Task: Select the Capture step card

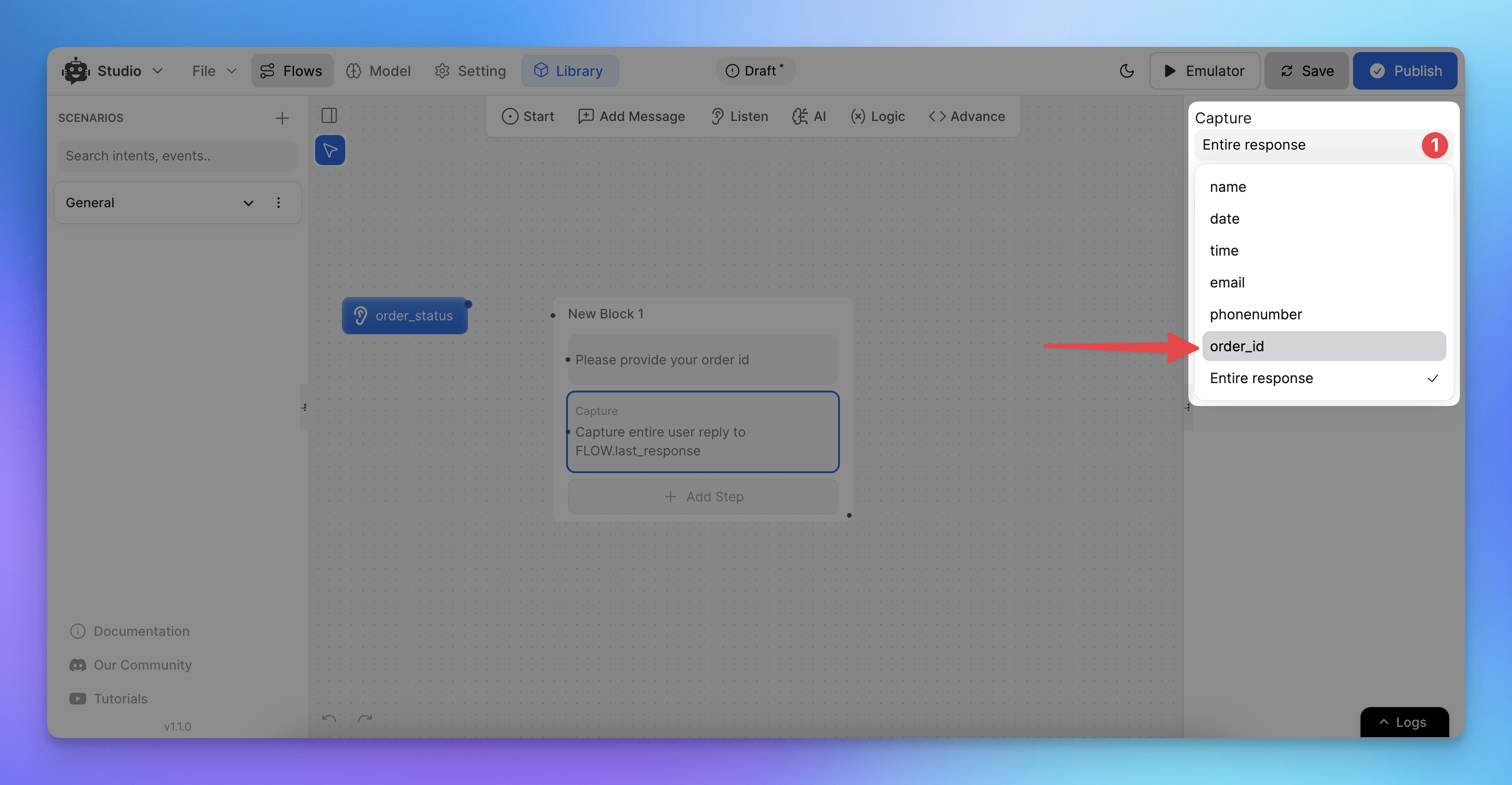Action: (x=703, y=431)
